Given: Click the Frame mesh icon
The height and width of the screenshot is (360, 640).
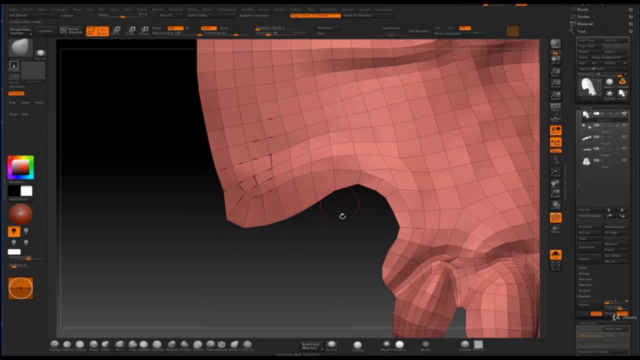Looking at the screenshot, I should 556,172.
